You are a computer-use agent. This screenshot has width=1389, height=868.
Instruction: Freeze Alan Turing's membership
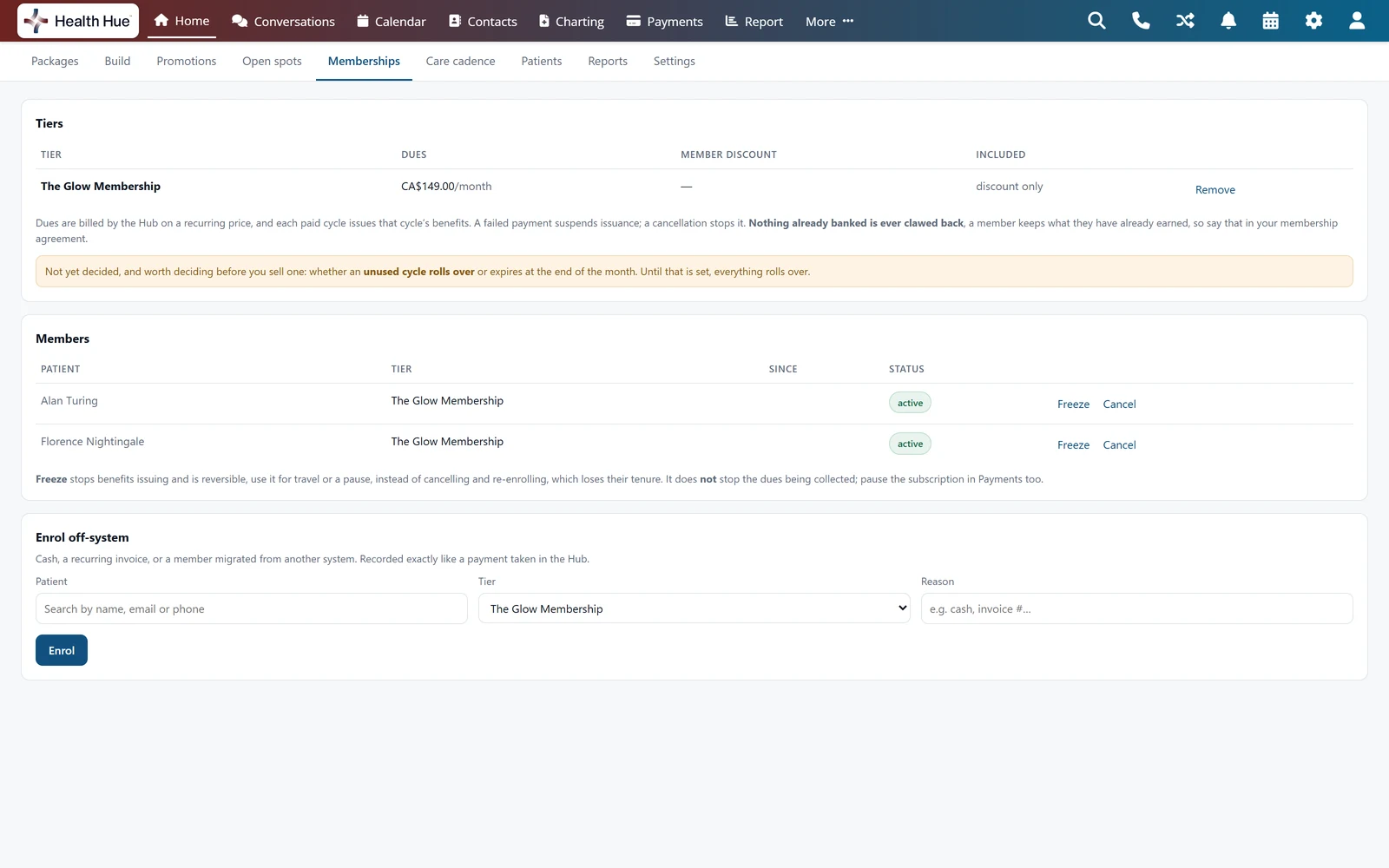(1073, 404)
